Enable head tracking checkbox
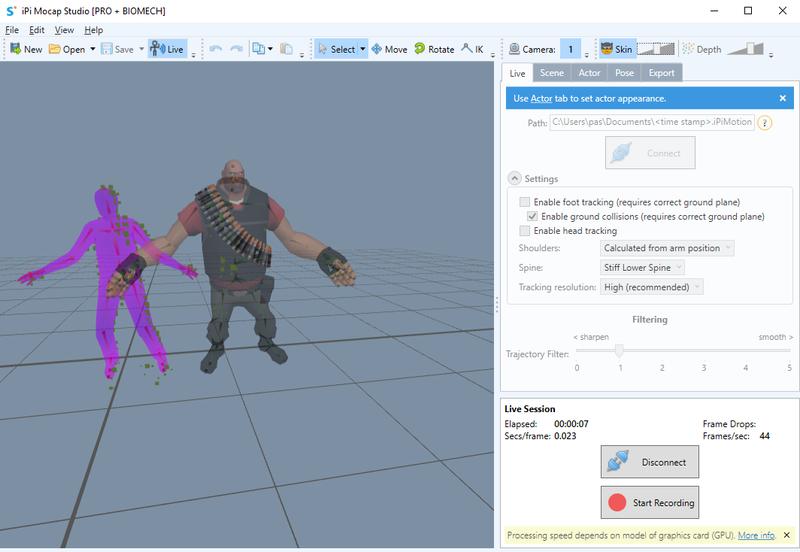This screenshot has height=552, width=800. click(x=526, y=231)
